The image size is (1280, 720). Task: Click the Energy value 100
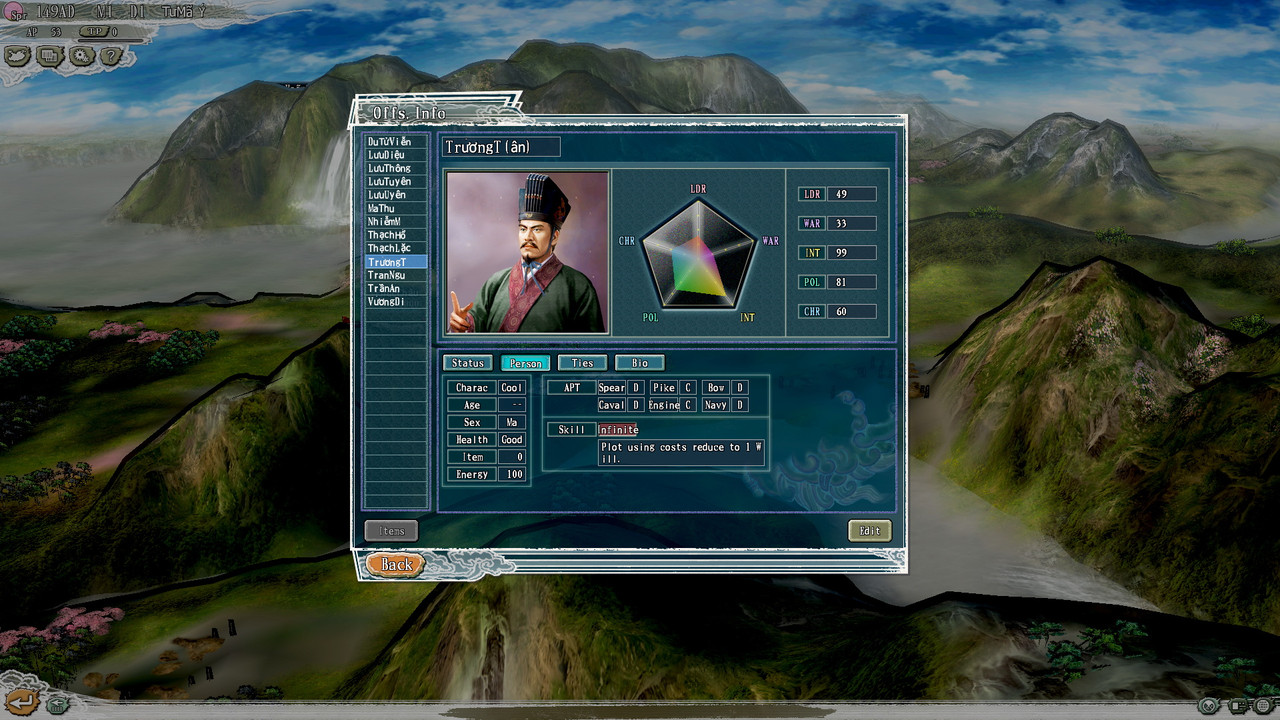(512, 474)
